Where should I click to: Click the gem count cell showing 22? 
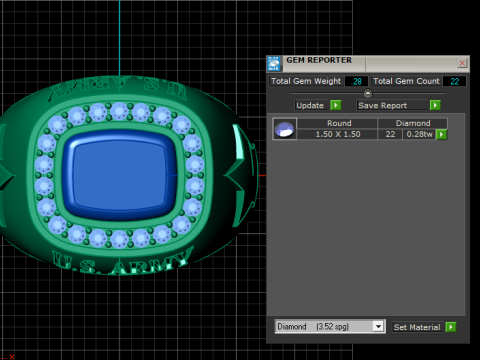click(x=390, y=134)
